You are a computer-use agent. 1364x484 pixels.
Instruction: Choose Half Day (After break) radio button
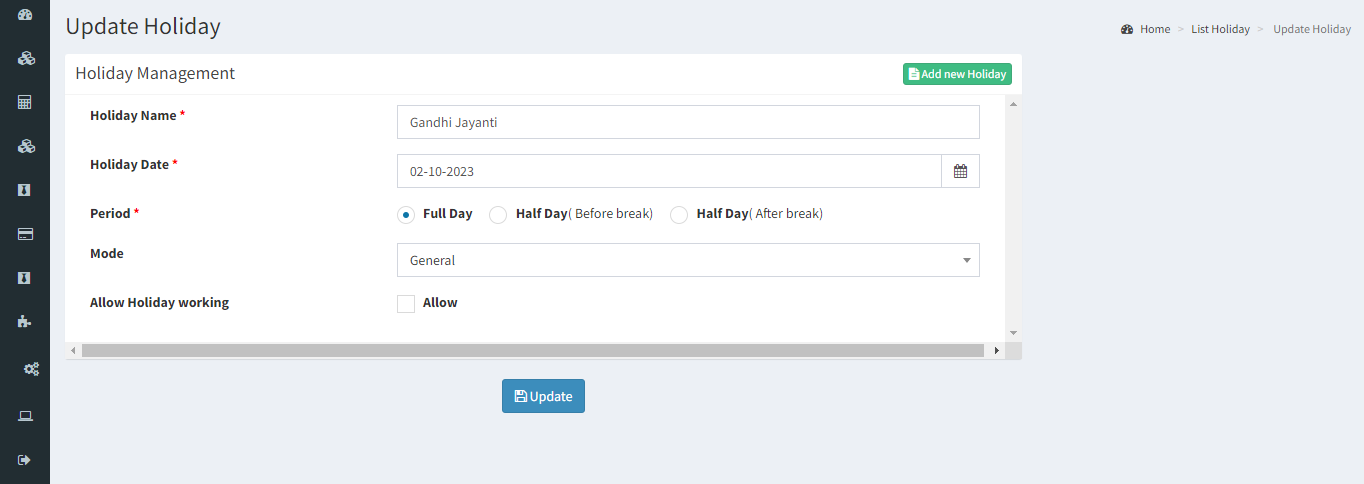[679, 215]
